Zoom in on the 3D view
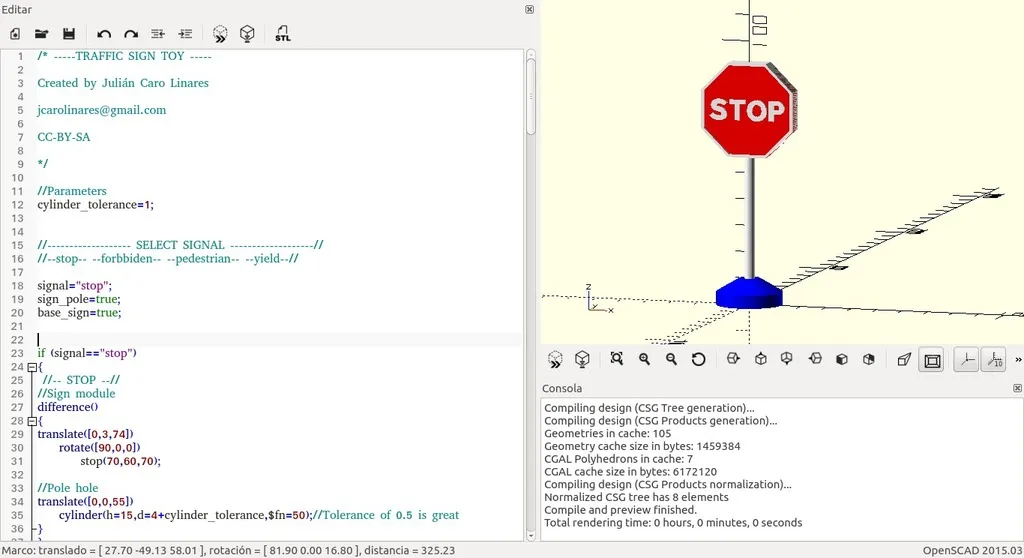This screenshot has height=558, width=1024. pyautogui.click(x=645, y=359)
